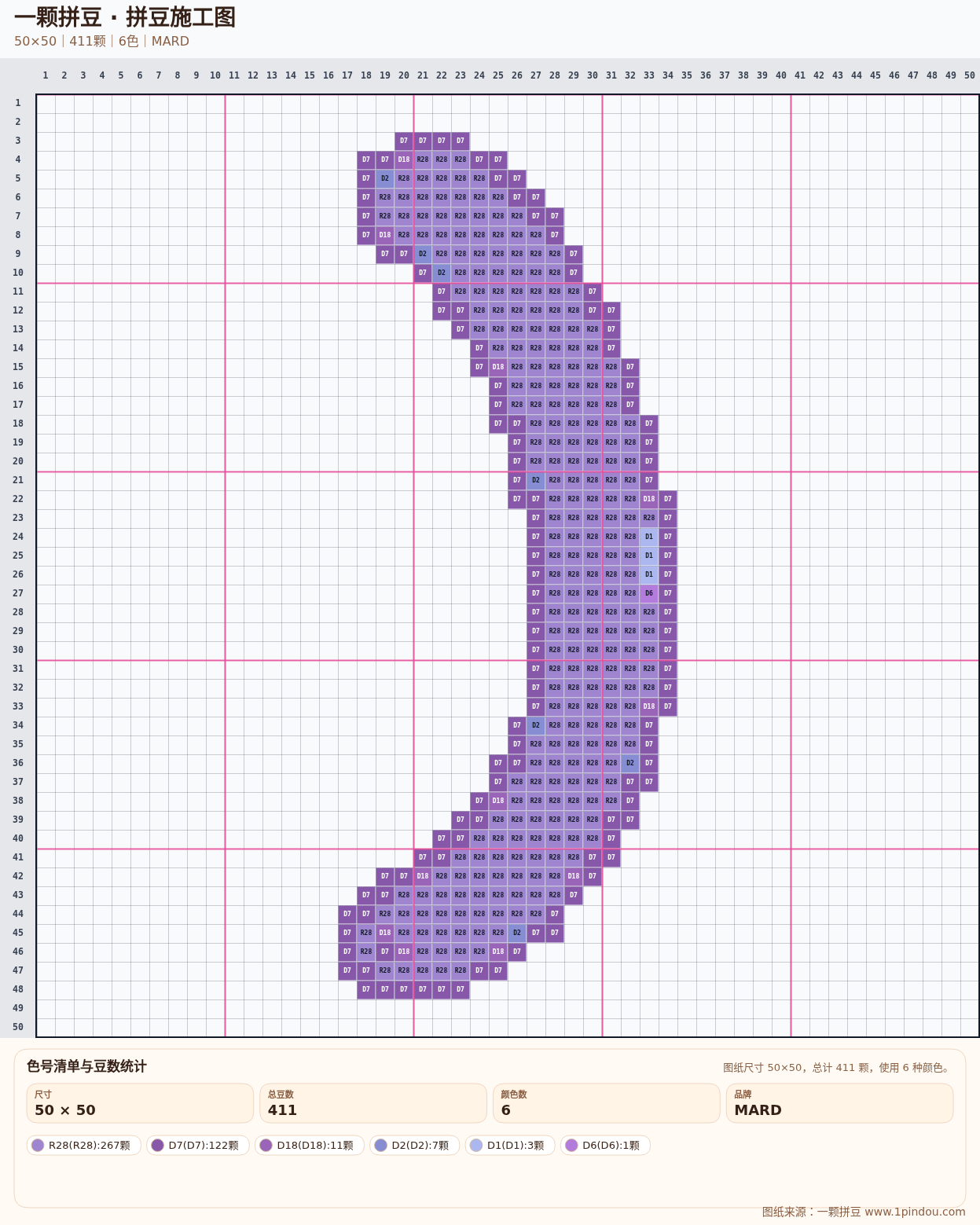The width and height of the screenshot is (980, 1225).
Task: Select the single D6 bead cell in the grid
Action: point(649,593)
